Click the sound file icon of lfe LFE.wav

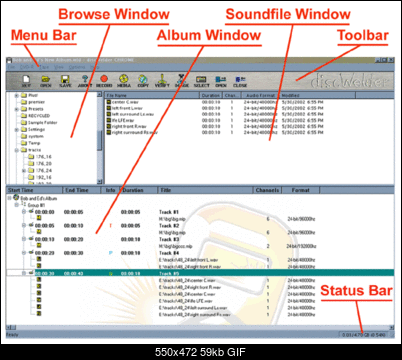(x=109, y=120)
